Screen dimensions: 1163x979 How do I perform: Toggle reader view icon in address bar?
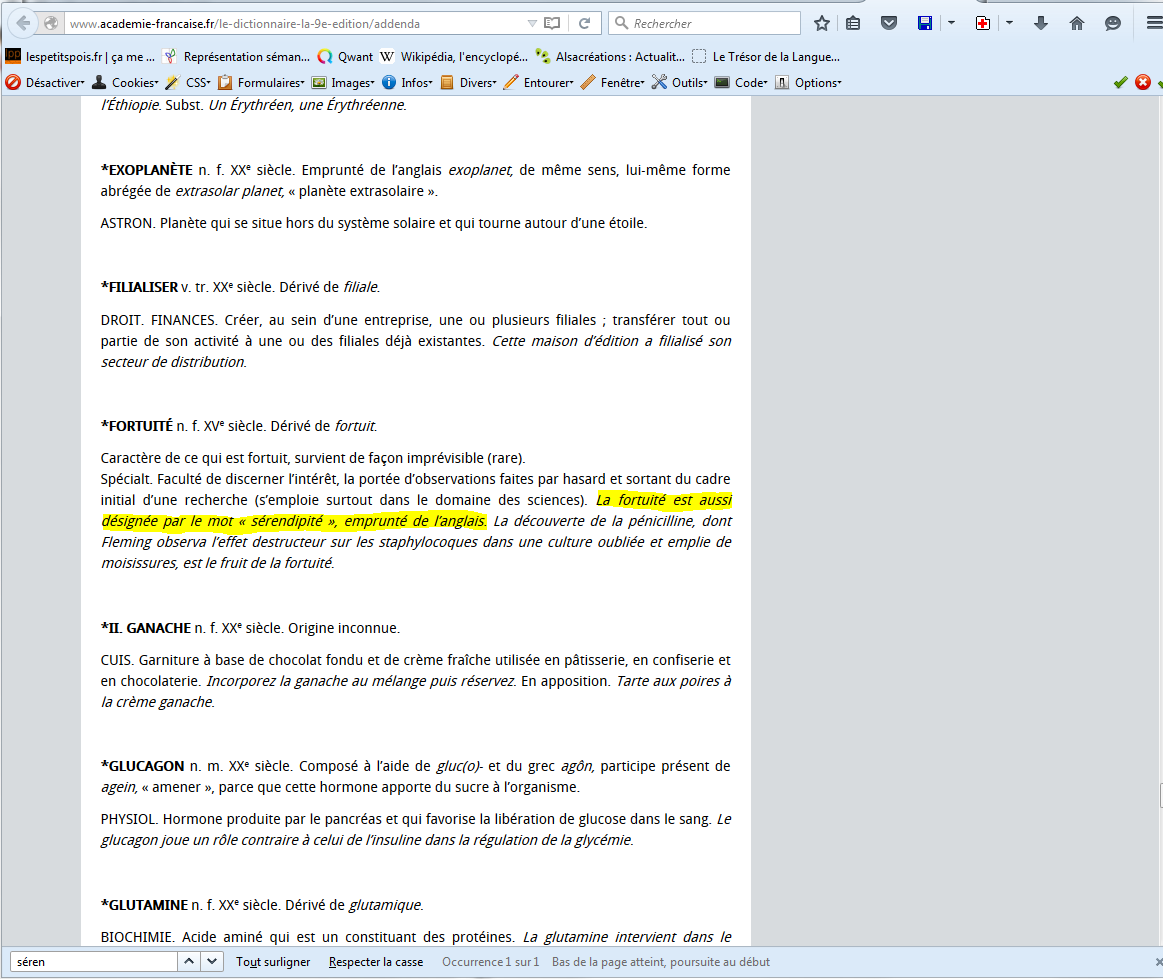point(552,23)
